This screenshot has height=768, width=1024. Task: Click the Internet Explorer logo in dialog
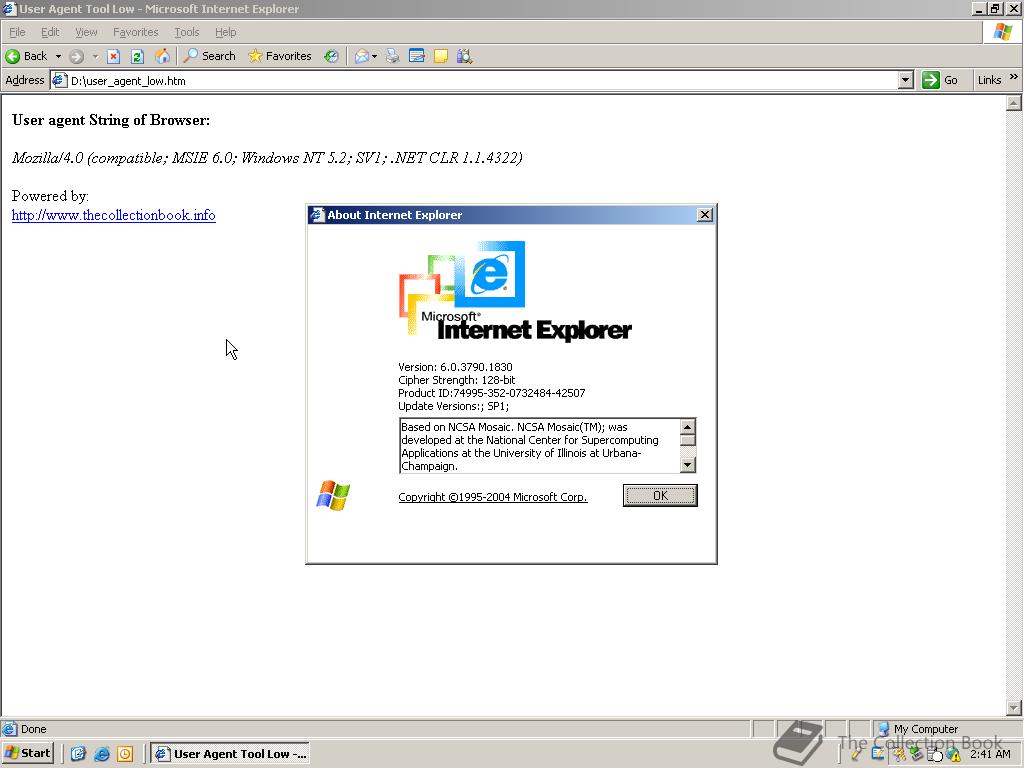click(515, 291)
